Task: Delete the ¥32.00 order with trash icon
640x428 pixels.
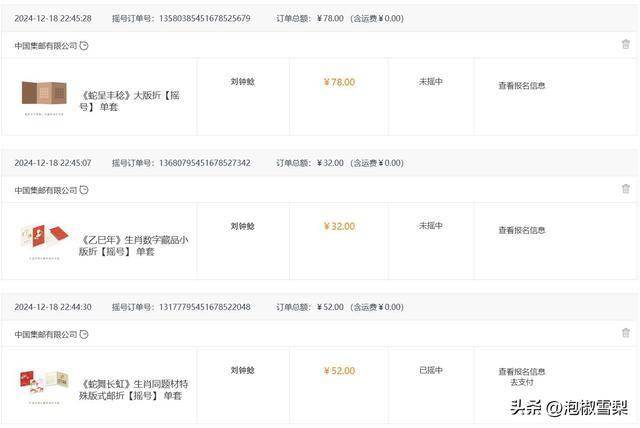Action: pos(626,188)
